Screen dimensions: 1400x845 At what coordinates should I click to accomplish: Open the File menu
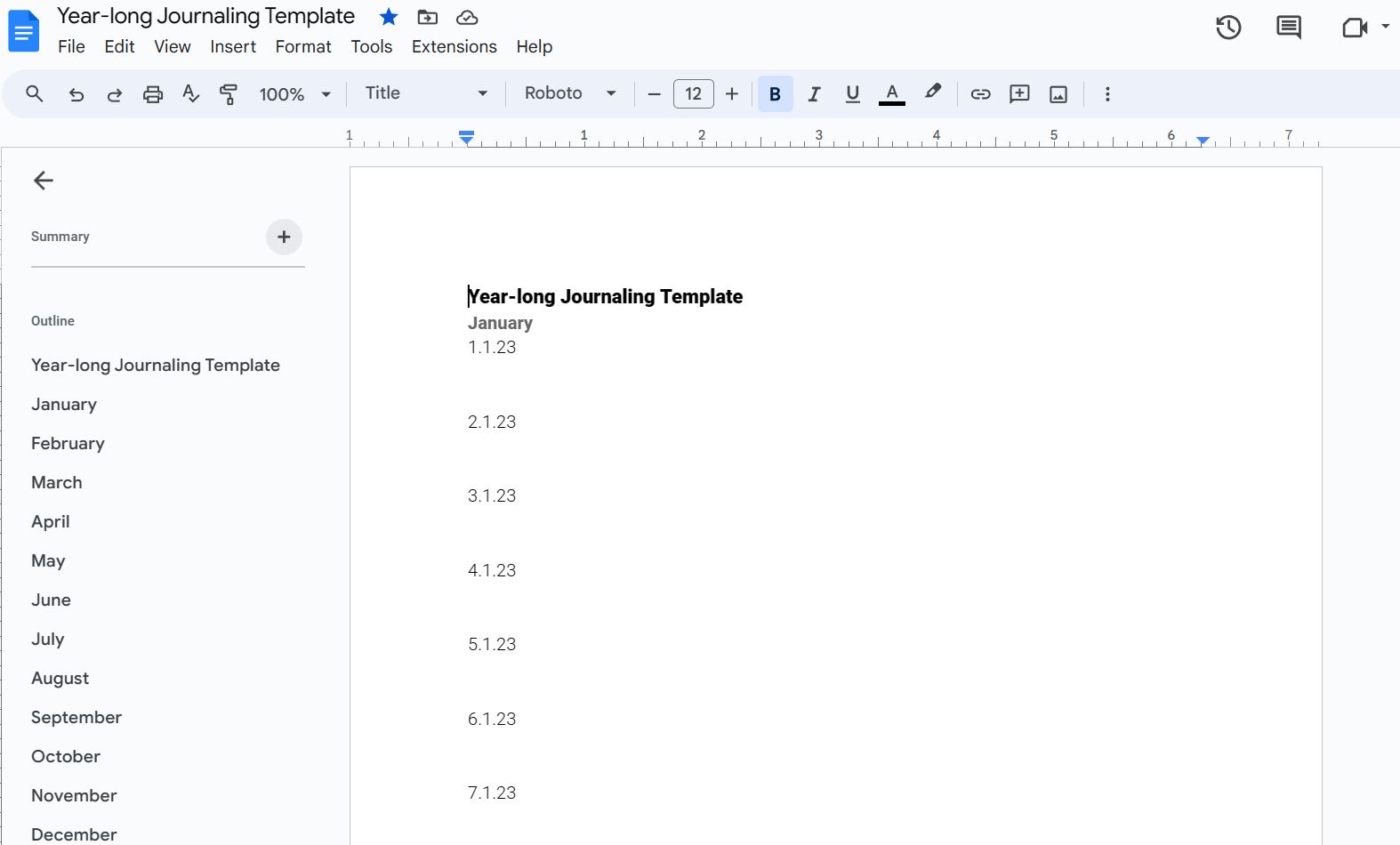(x=71, y=46)
